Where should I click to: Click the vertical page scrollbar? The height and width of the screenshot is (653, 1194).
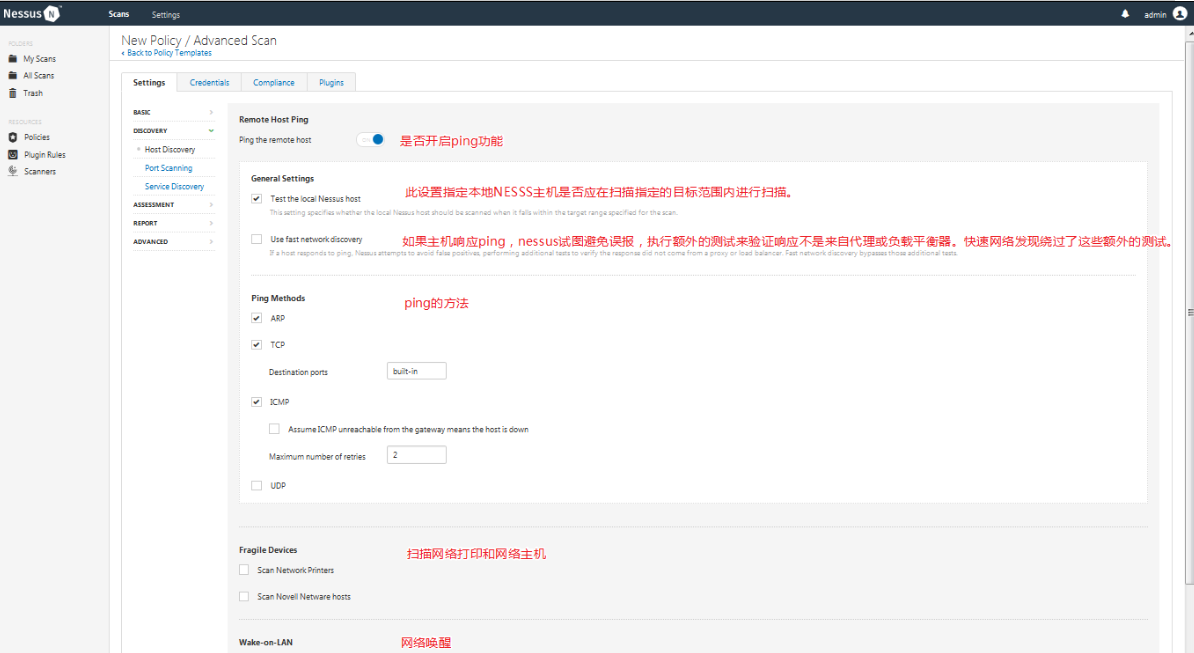click(x=1189, y=312)
